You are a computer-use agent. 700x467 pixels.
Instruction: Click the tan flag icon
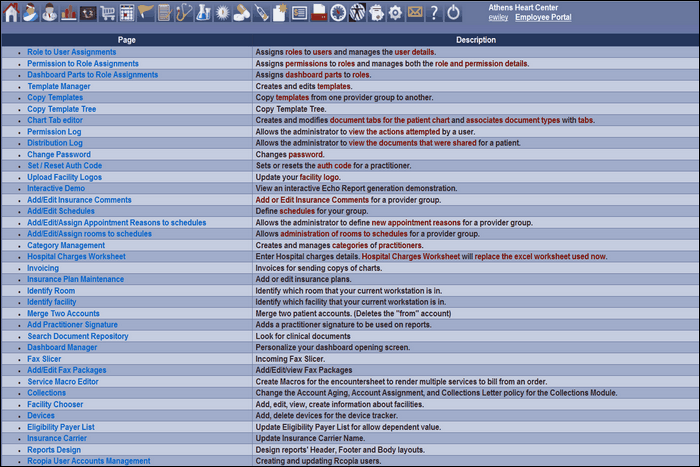pos(146,13)
